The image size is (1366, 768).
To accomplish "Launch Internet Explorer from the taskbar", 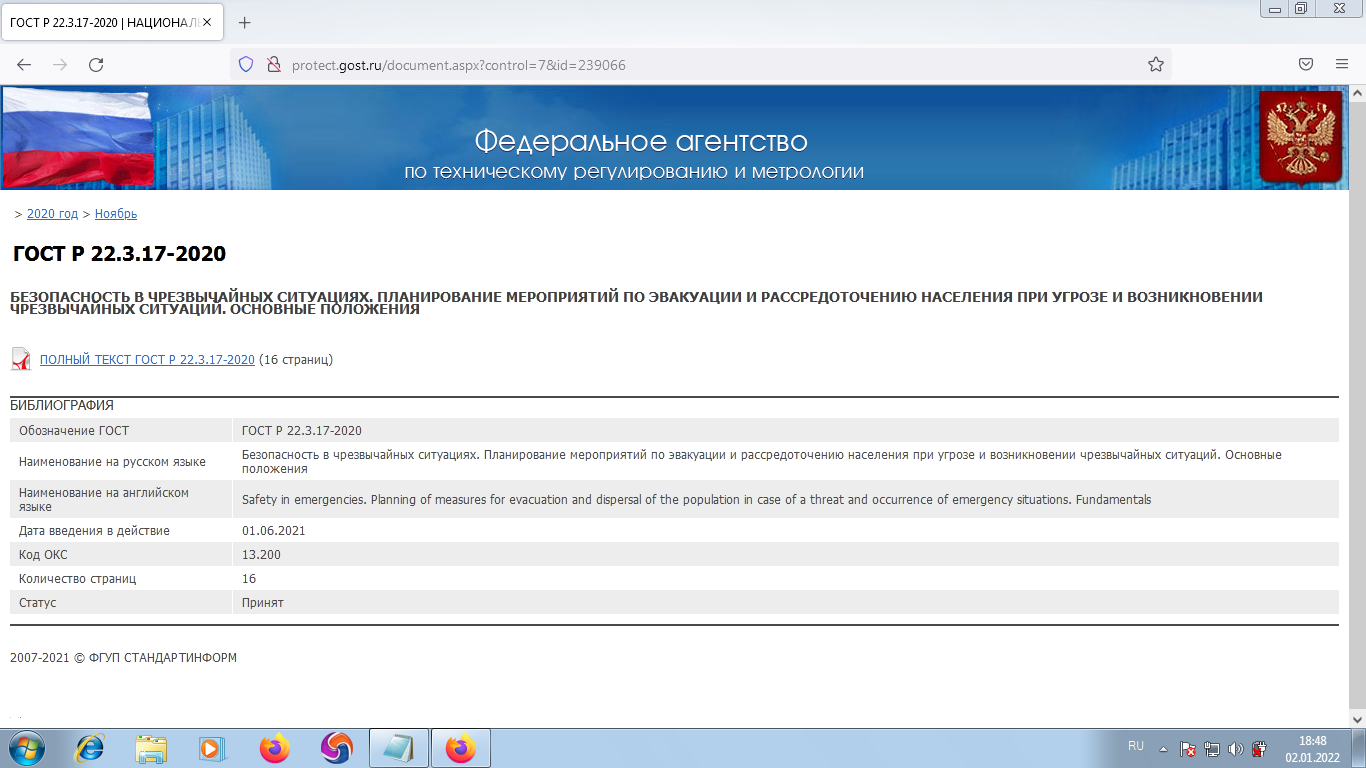I will (90, 747).
